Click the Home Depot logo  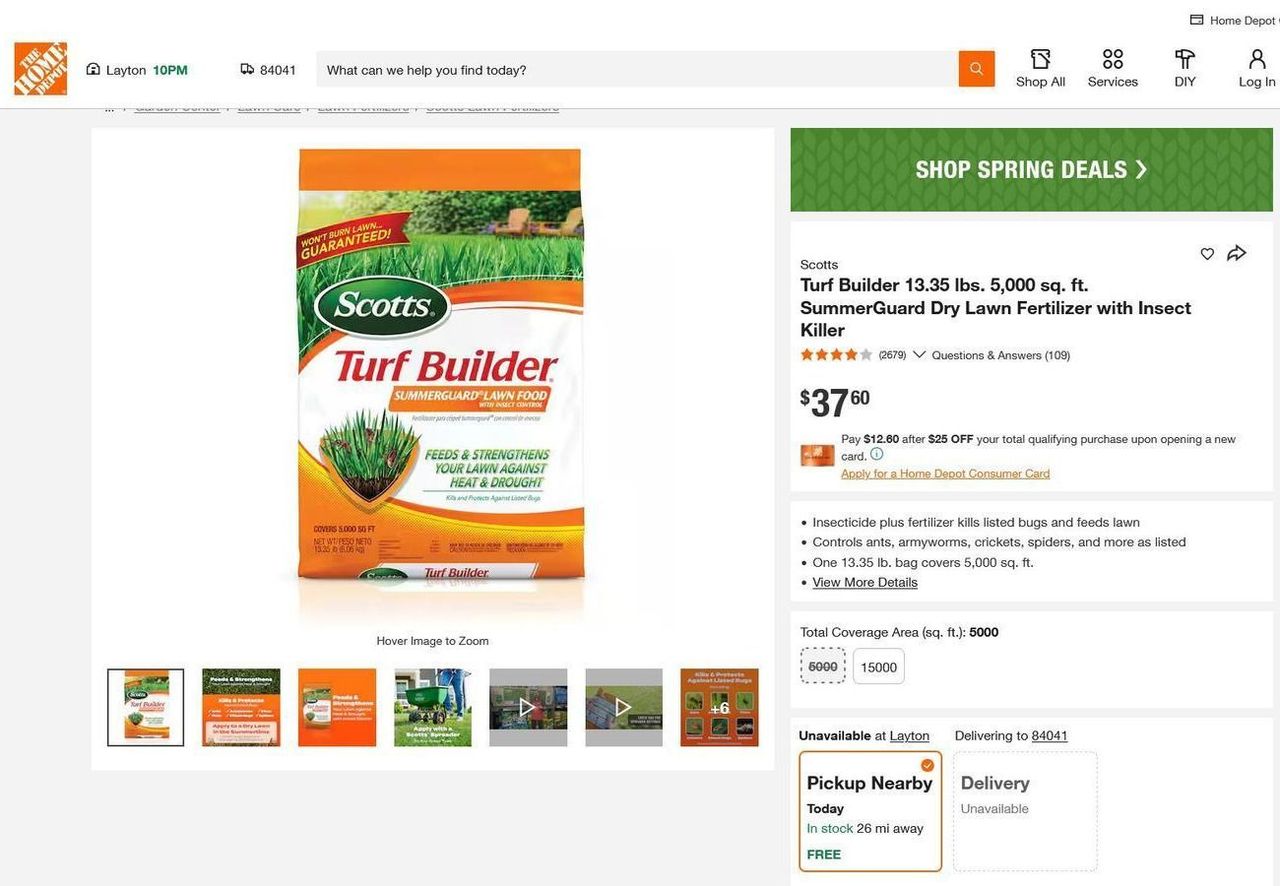(x=41, y=69)
